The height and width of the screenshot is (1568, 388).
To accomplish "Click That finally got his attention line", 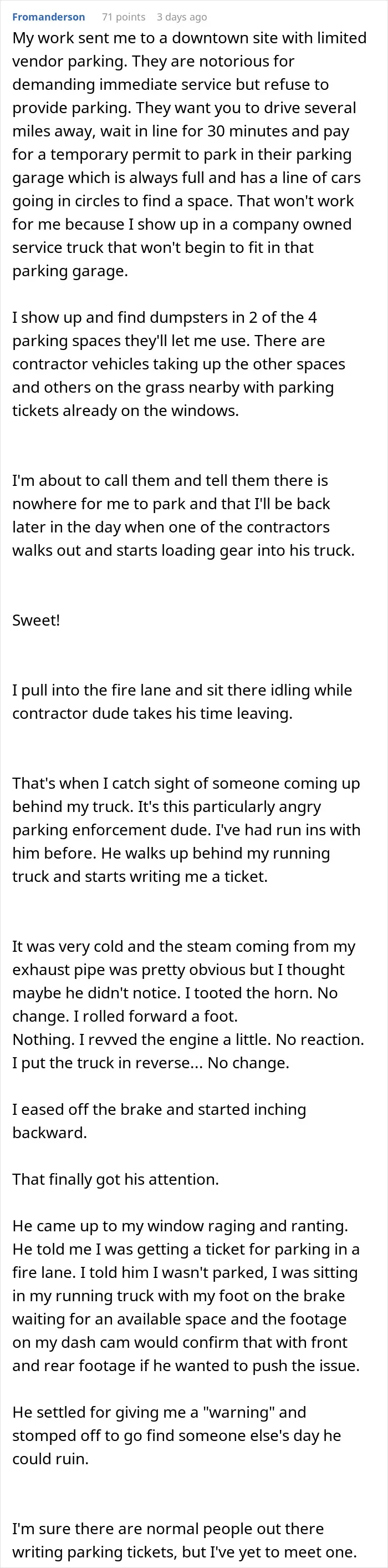I will (115, 1179).
